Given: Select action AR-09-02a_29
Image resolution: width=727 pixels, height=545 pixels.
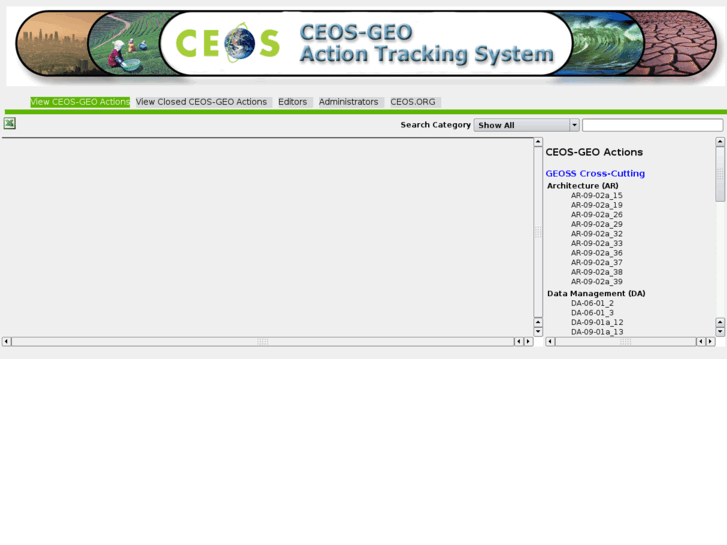Looking at the screenshot, I should (597, 224).
